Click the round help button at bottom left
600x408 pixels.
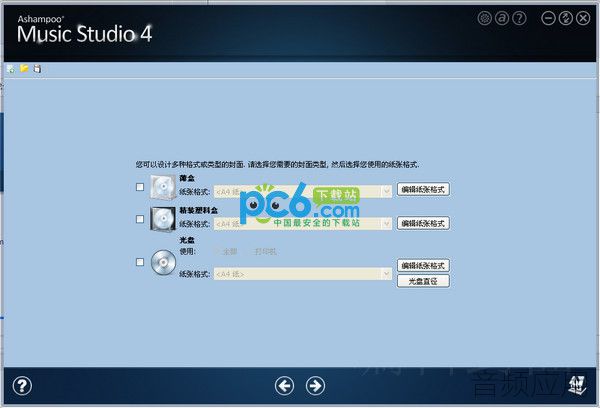pos(22,386)
